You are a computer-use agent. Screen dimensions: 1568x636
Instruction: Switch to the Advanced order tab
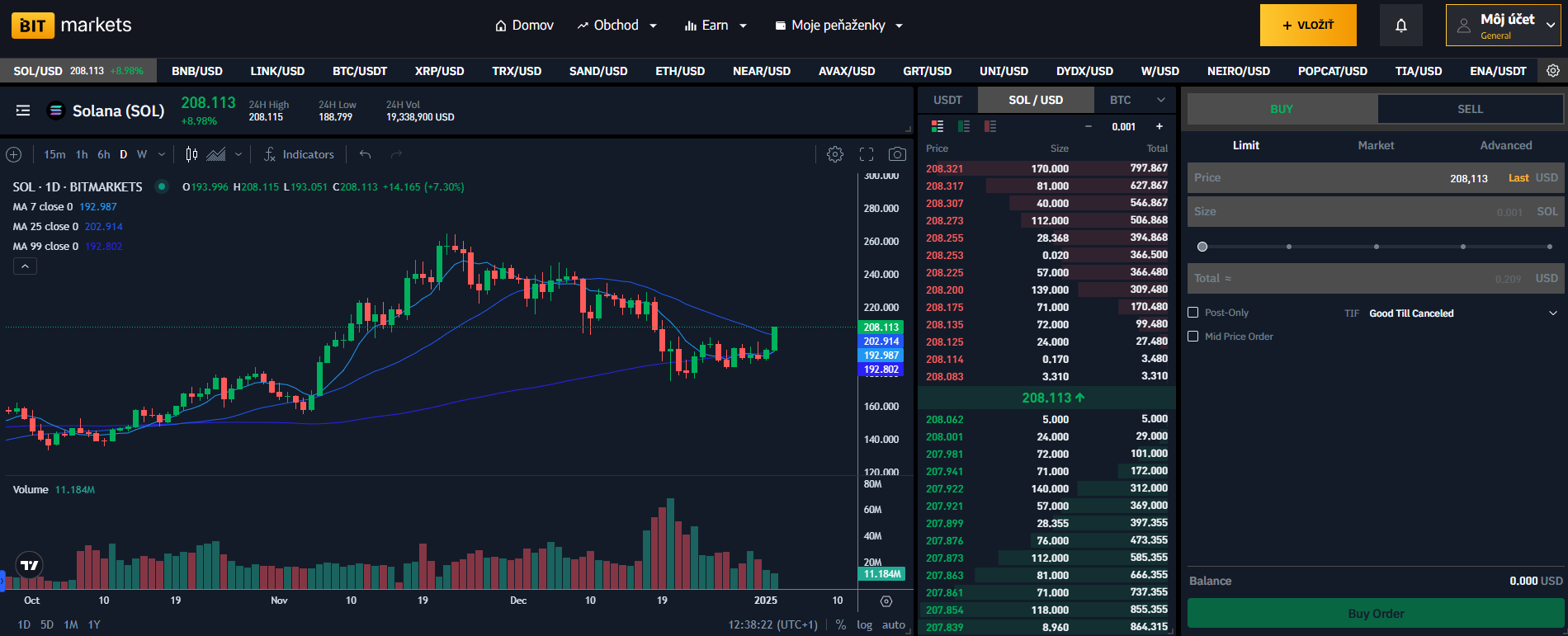[x=1505, y=145]
